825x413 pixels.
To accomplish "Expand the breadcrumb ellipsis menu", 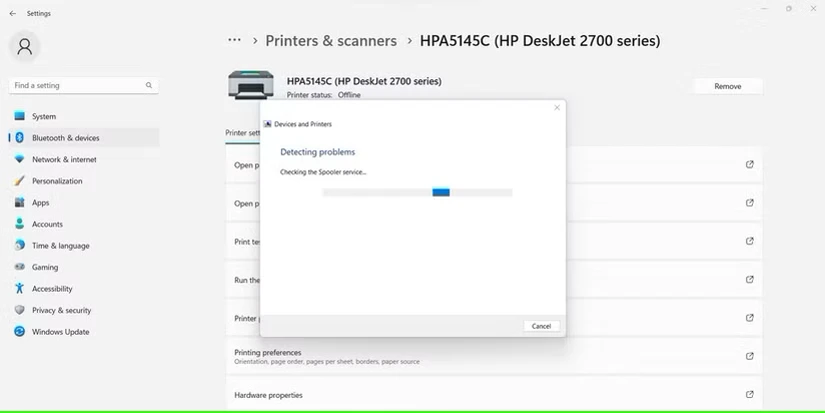I will pyautogui.click(x=234, y=40).
